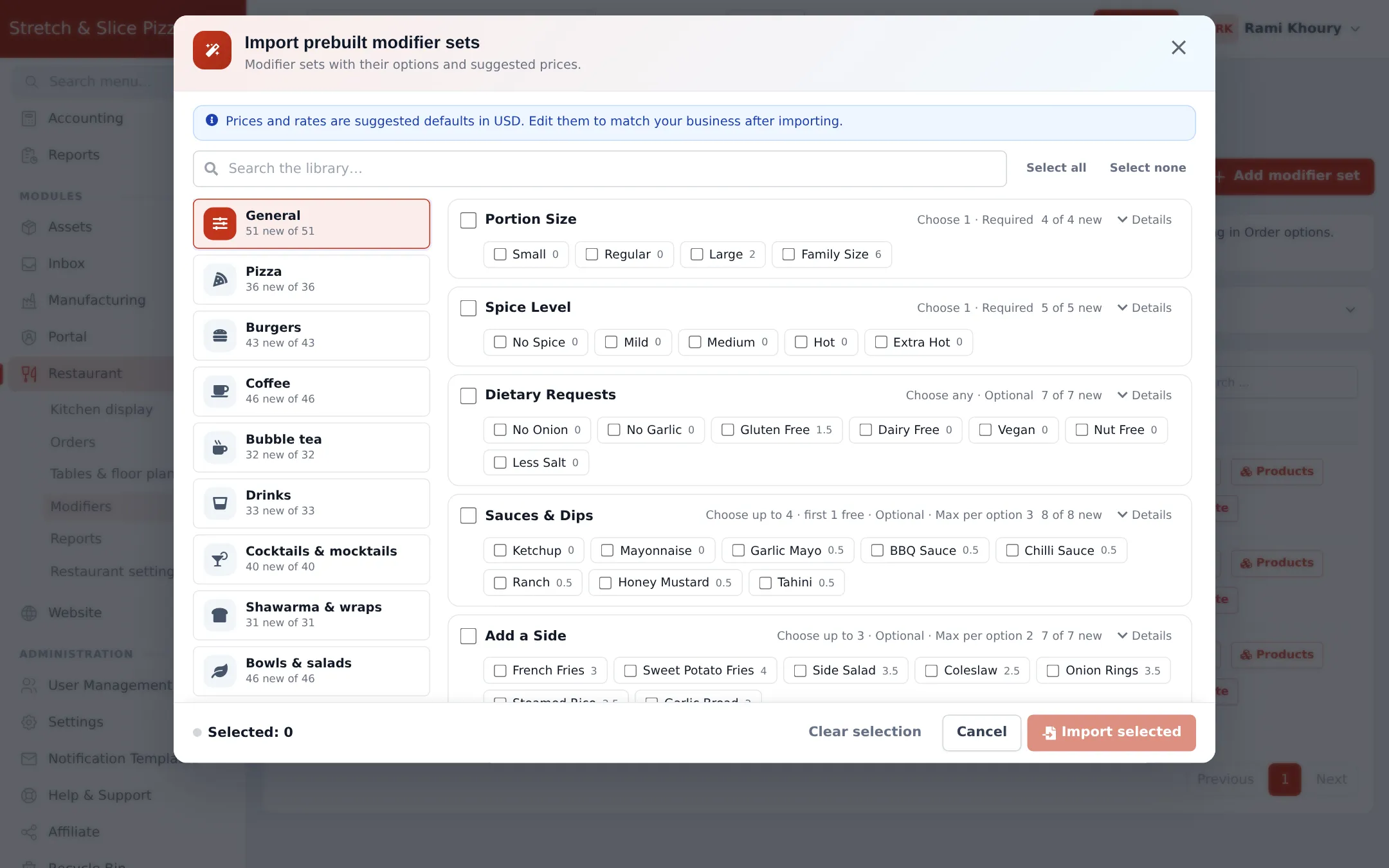Click the Inbox icon in the sidebar

tap(29, 264)
